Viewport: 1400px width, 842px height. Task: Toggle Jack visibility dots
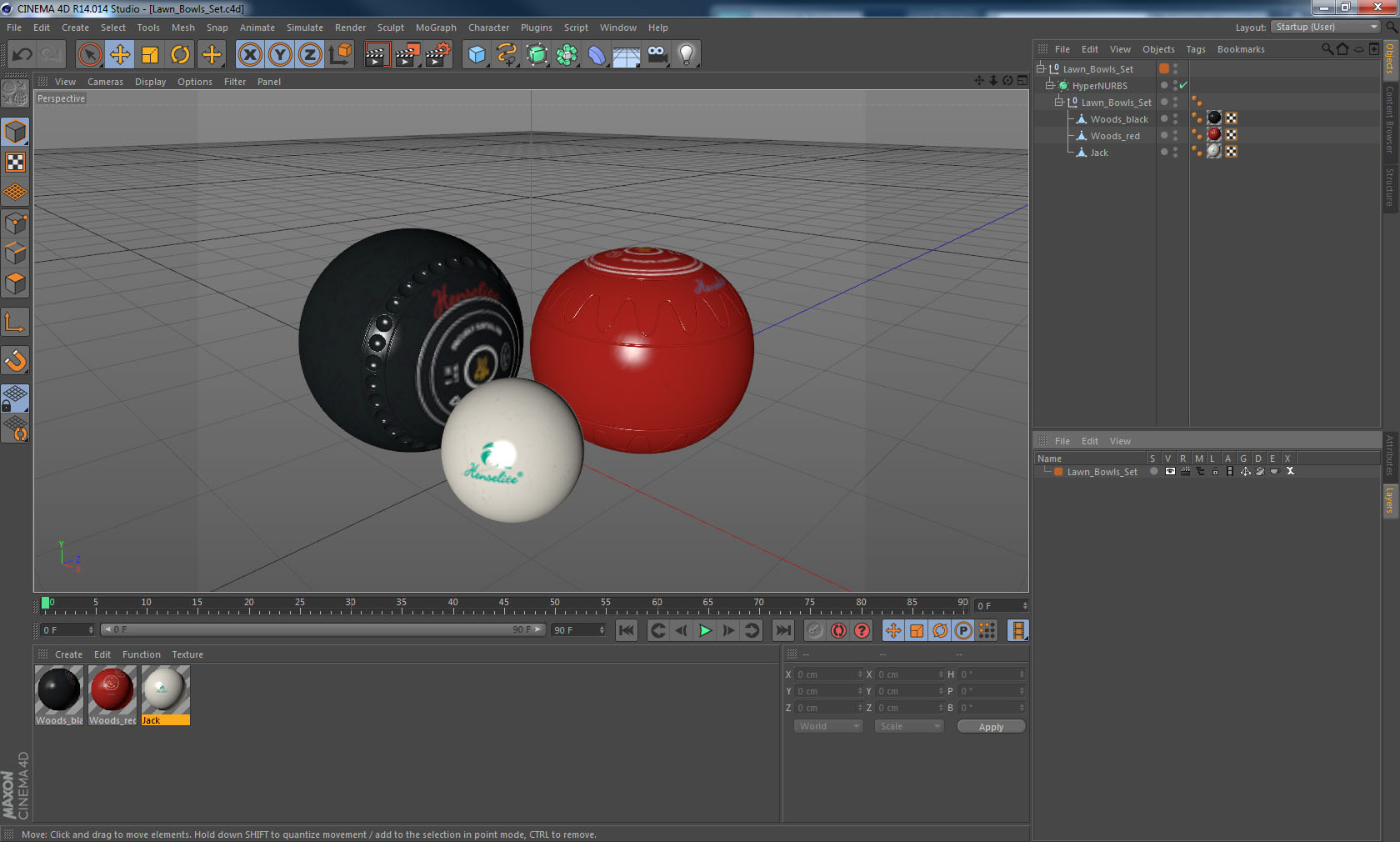1176,152
